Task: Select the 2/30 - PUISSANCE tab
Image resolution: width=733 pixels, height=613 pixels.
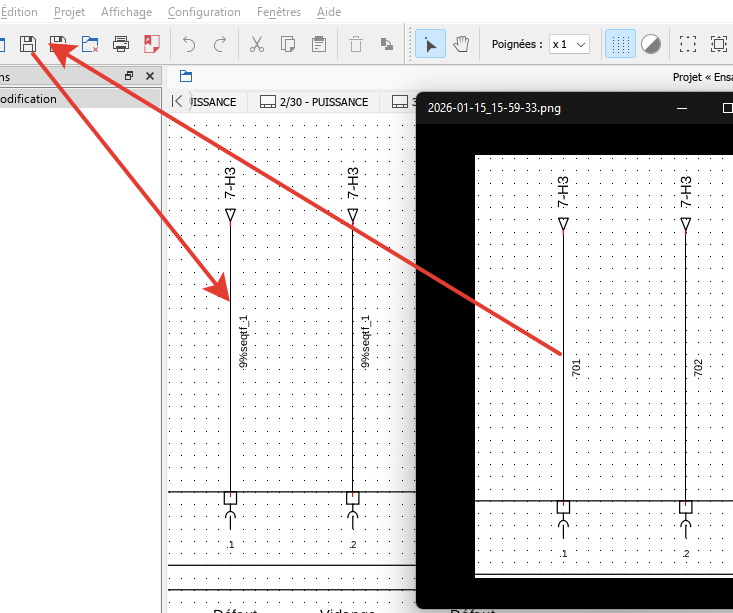Action: [314, 102]
